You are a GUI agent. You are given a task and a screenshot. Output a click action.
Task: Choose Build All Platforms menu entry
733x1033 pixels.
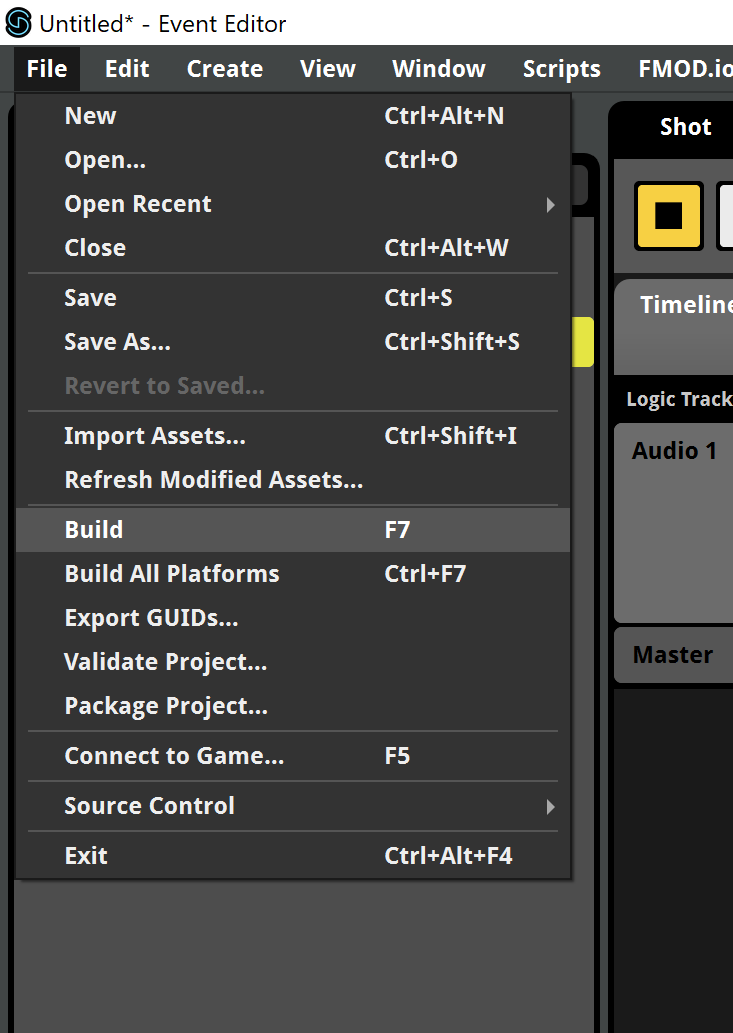click(x=171, y=574)
